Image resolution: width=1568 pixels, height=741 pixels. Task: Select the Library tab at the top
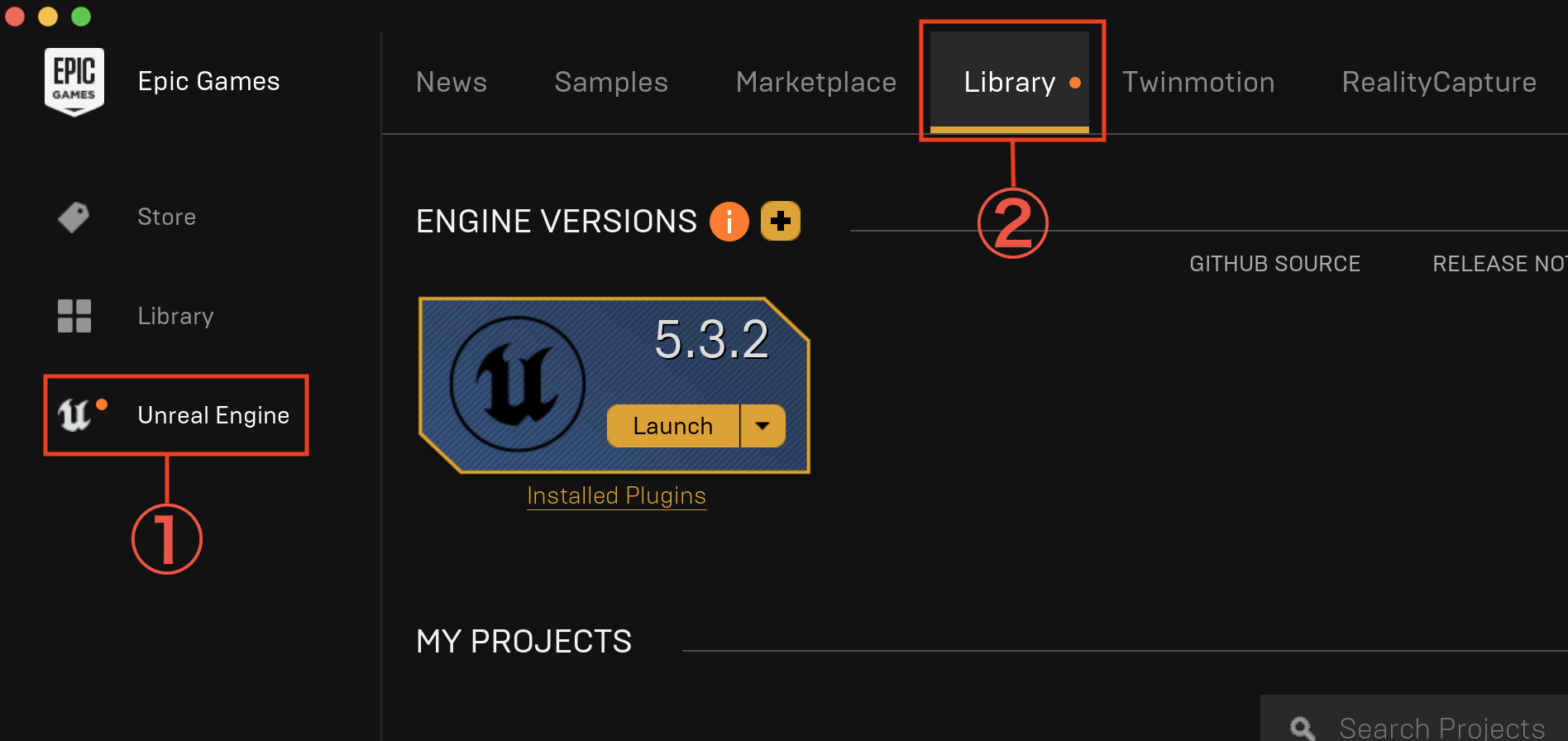tap(1010, 82)
